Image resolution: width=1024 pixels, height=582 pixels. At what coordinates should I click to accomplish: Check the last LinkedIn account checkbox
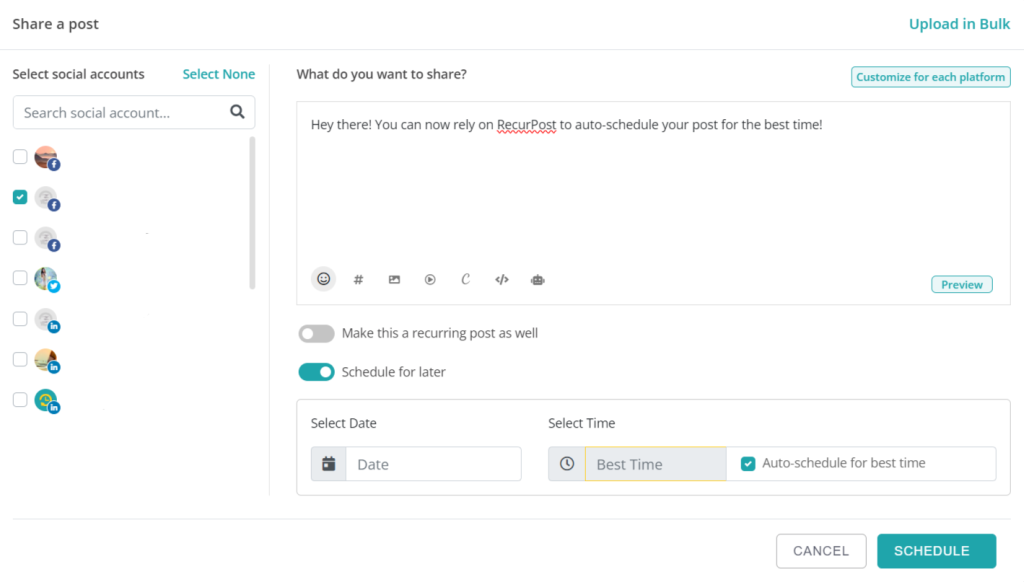pyautogui.click(x=20, y=400)
